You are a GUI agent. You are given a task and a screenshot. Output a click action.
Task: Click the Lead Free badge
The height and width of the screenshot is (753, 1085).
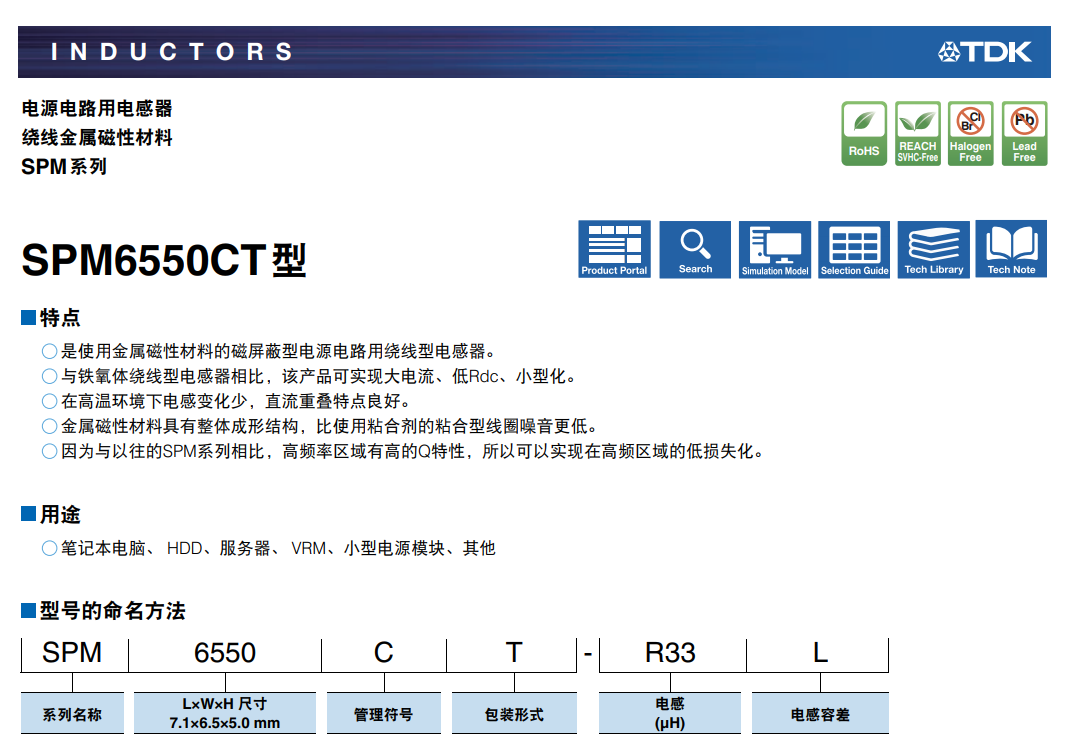click(1024, 133)
